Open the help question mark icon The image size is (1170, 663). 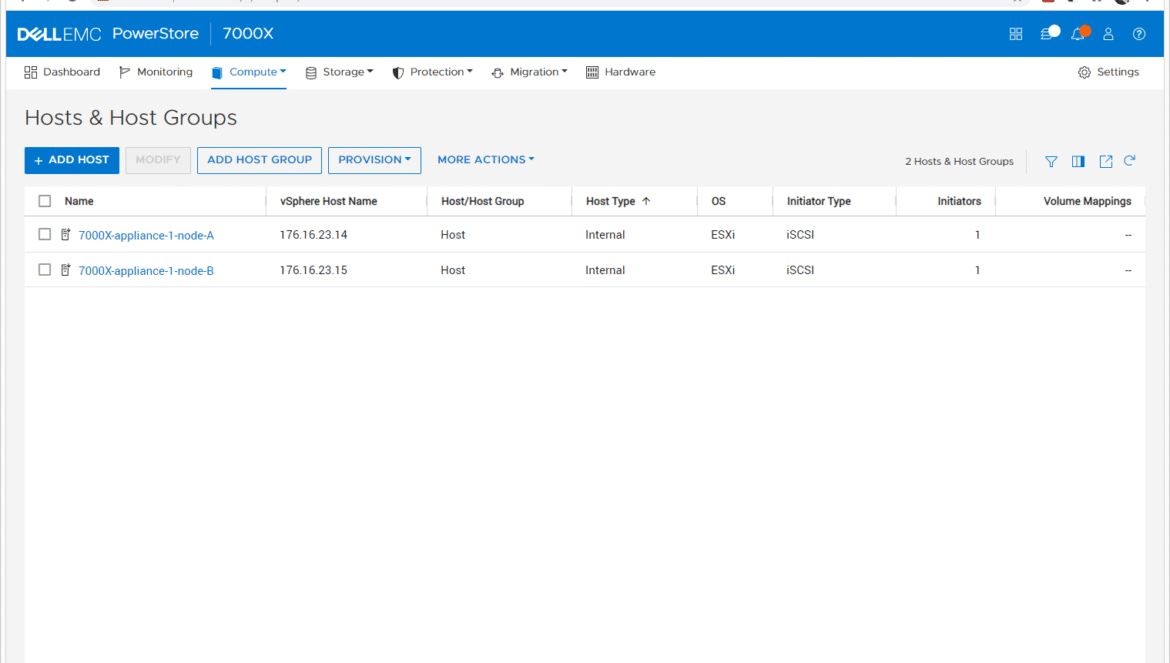pyautogui.click(x=1139, y=34)
